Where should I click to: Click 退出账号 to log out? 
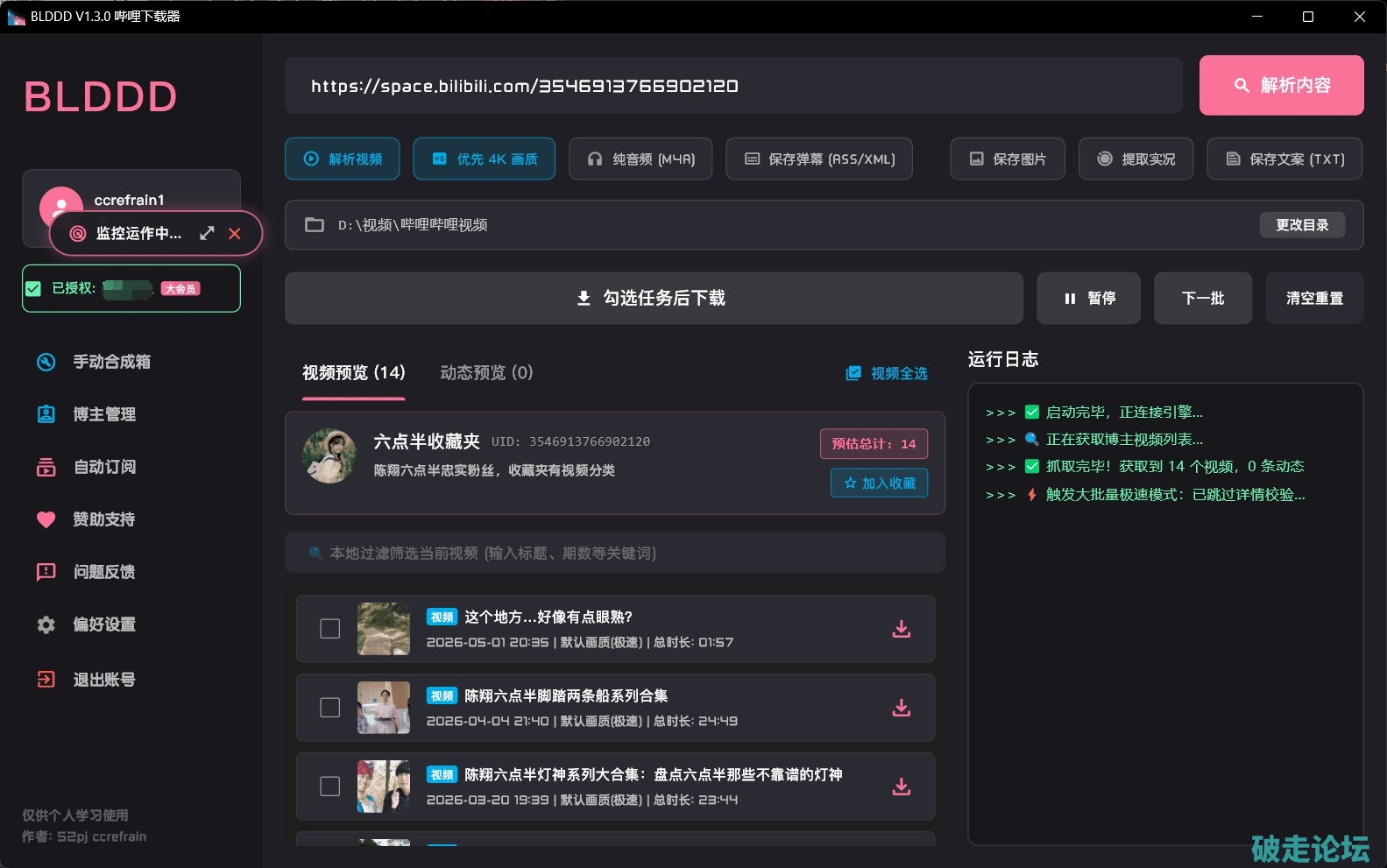(x=104, y=680)
